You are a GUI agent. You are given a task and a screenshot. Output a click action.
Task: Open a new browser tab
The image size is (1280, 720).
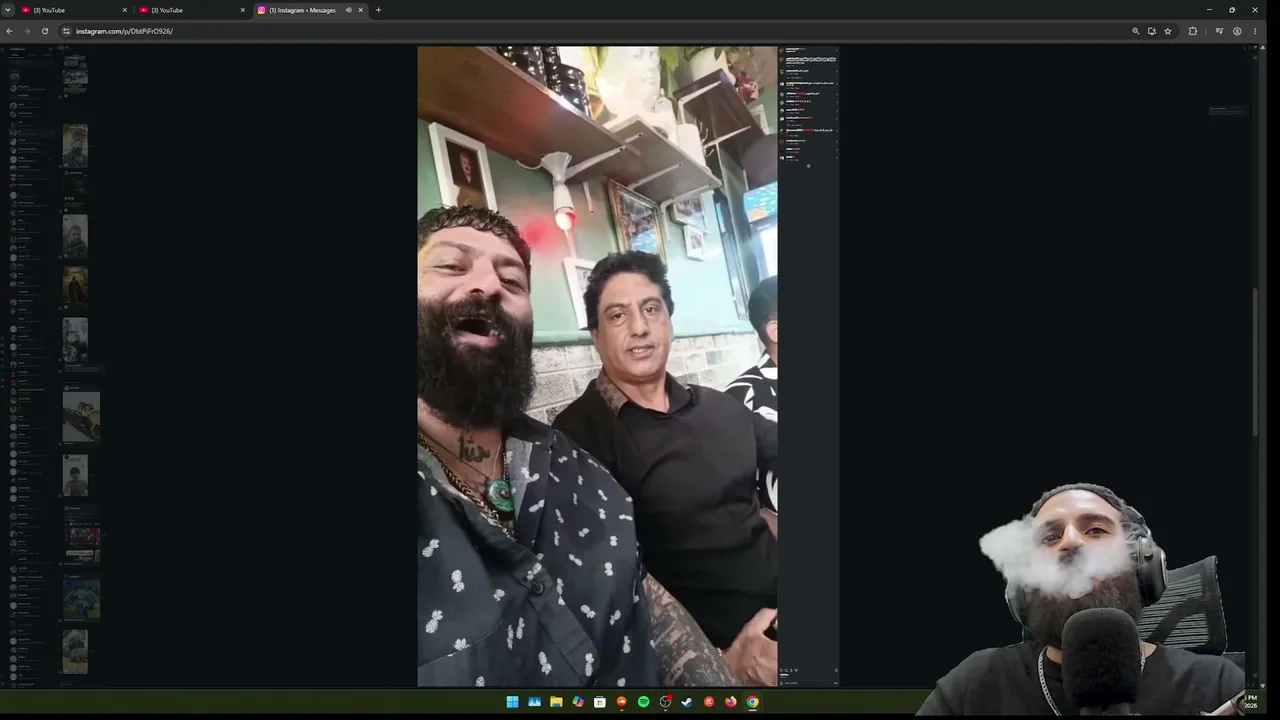coord(378,10)
